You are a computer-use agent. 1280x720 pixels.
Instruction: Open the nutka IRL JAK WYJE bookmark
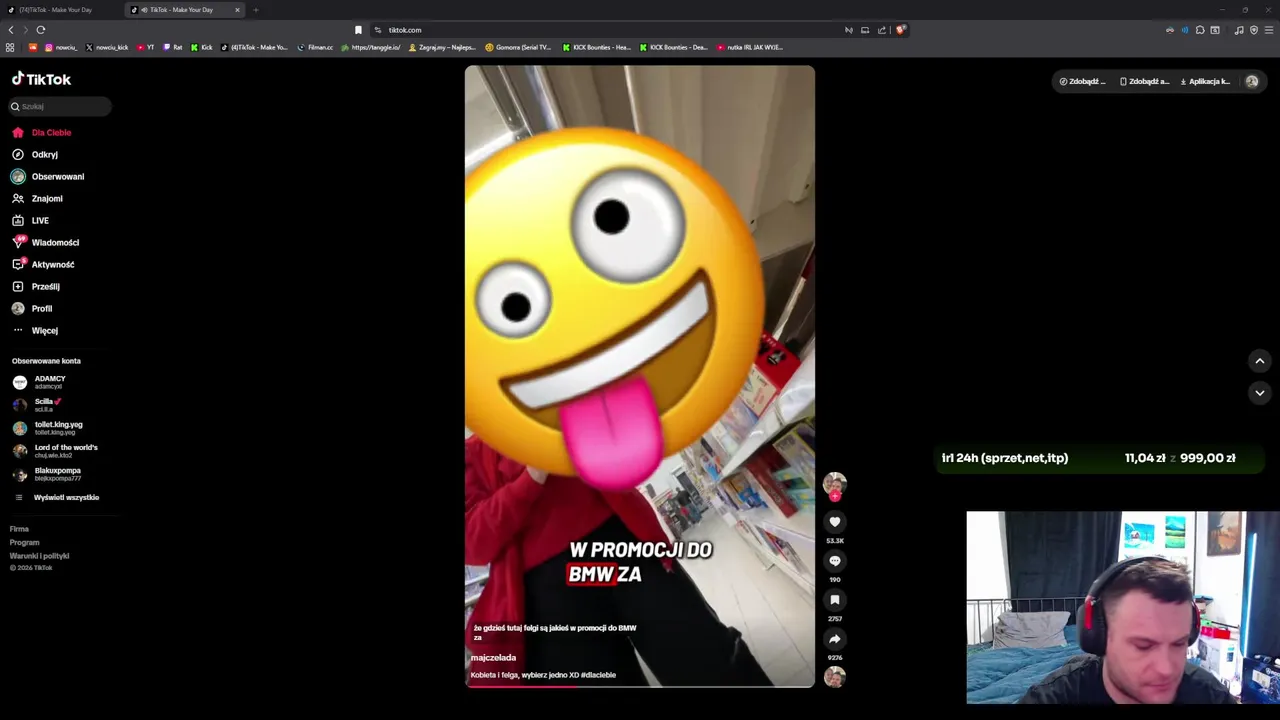click(750, 47)
